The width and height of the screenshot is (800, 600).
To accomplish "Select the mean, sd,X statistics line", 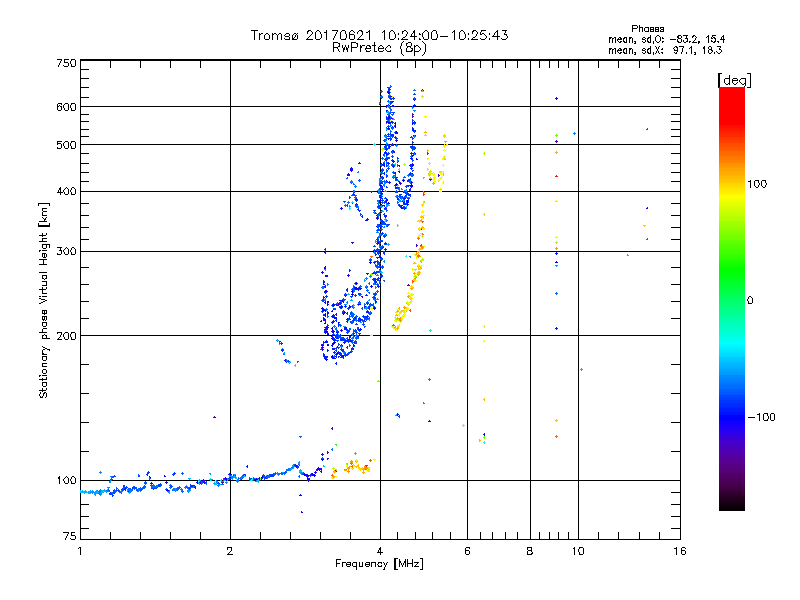I will coord(665,49).
